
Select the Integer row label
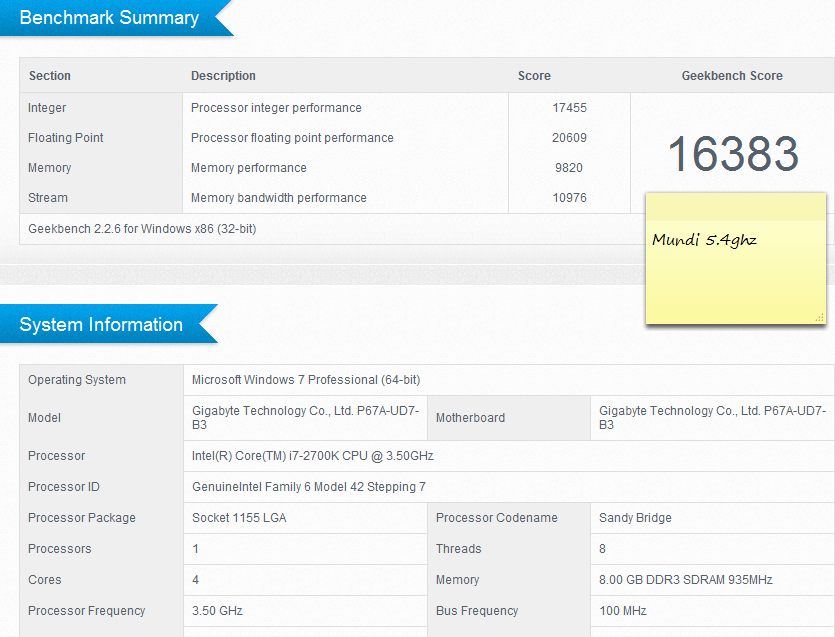(47, 108)
